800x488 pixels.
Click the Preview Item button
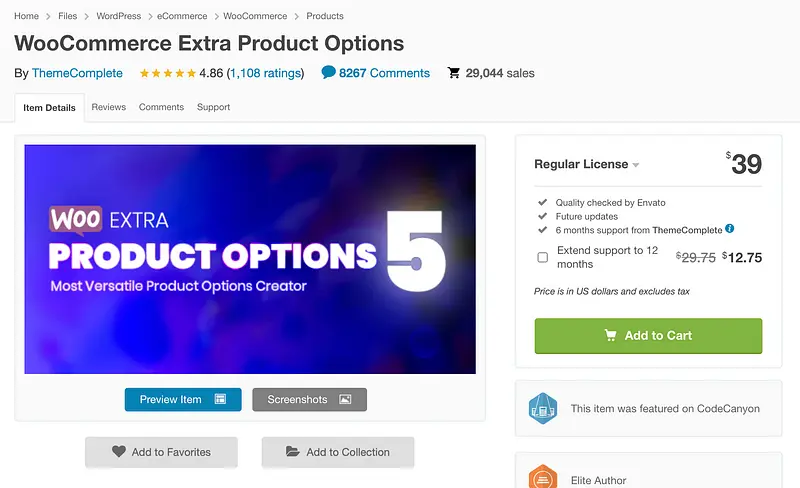[x=183, y=400]
